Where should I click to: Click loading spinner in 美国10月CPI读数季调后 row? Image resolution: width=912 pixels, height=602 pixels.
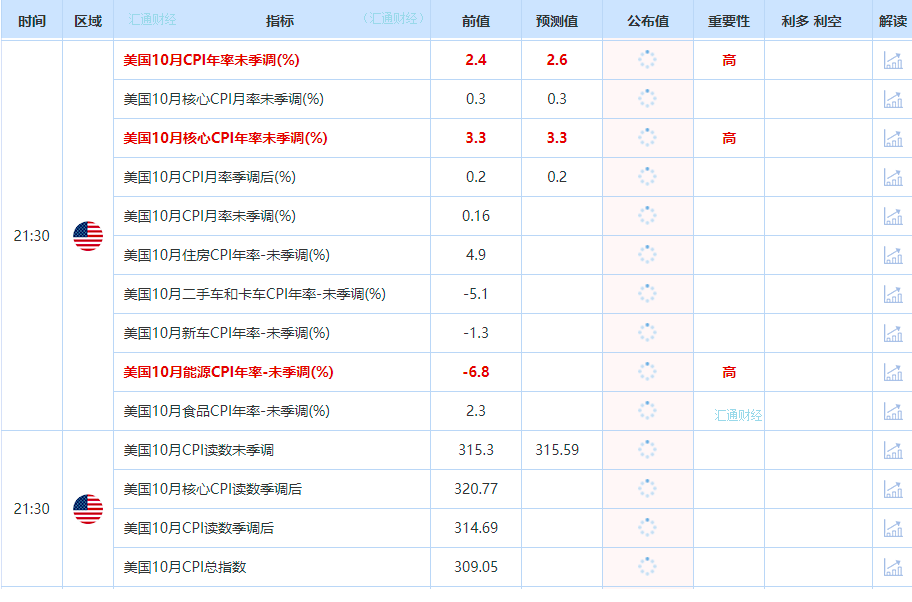pyautogui.click(x=647, y=528)
